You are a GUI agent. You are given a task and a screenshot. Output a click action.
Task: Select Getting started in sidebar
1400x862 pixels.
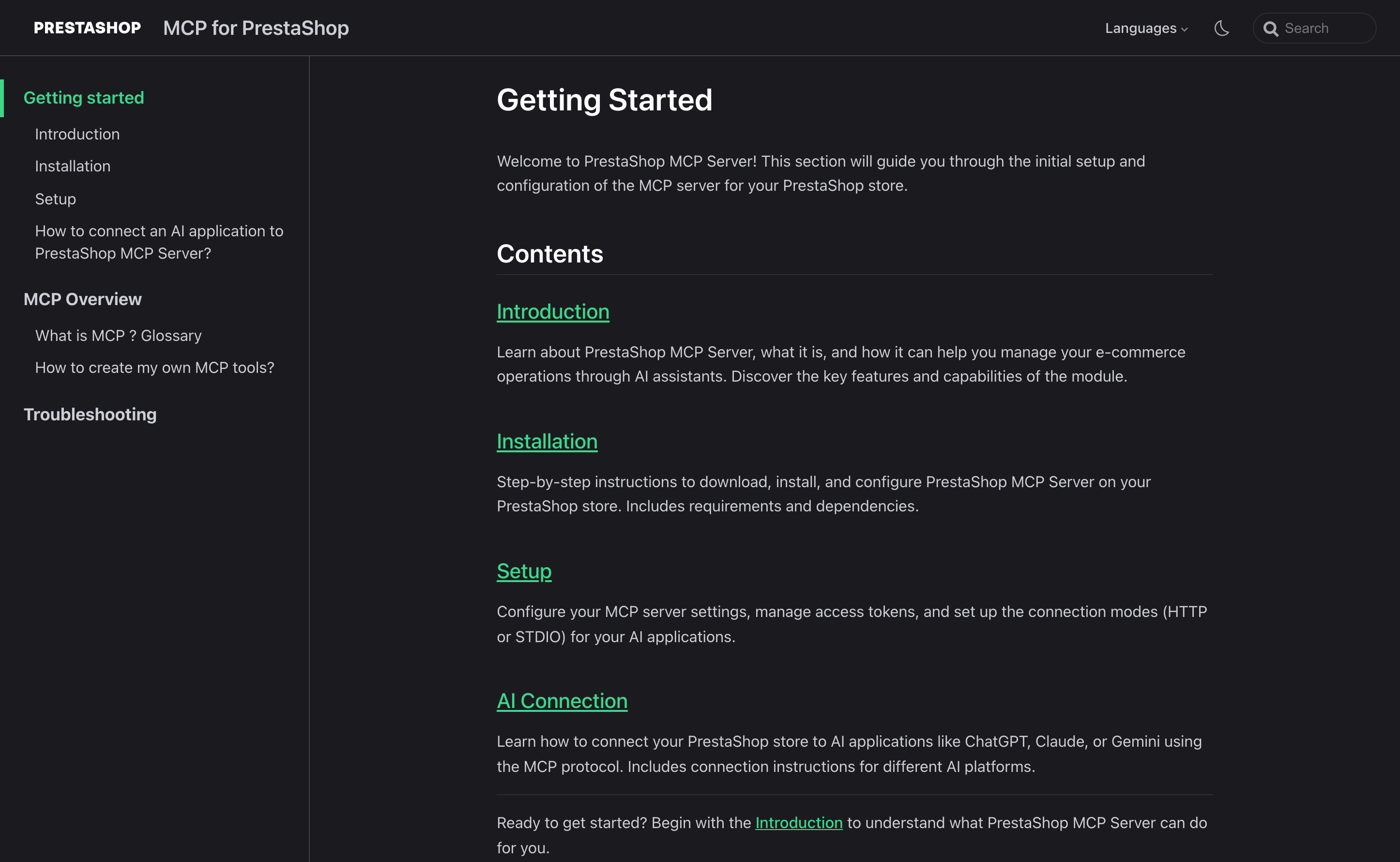tap(84, 97)
